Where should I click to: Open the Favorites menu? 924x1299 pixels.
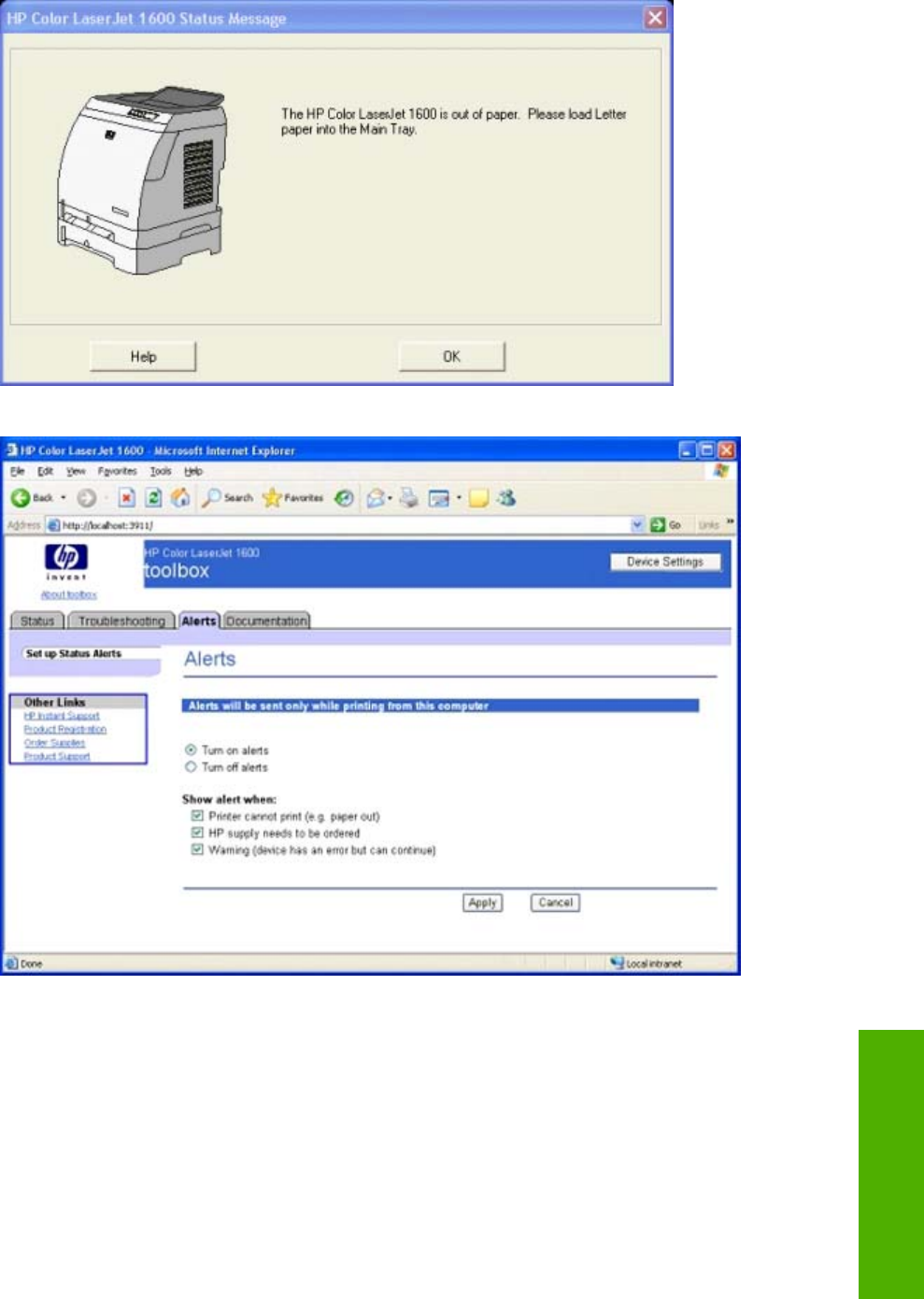pyautogui.click(x=118, y=472)
